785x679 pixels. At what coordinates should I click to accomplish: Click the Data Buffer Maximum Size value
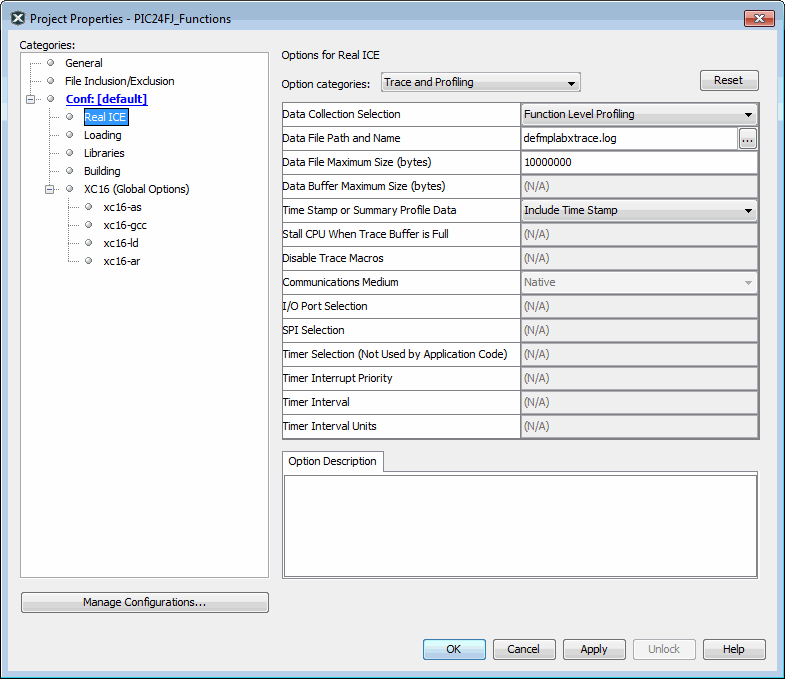pyautogui.click(x=639, y=186)
